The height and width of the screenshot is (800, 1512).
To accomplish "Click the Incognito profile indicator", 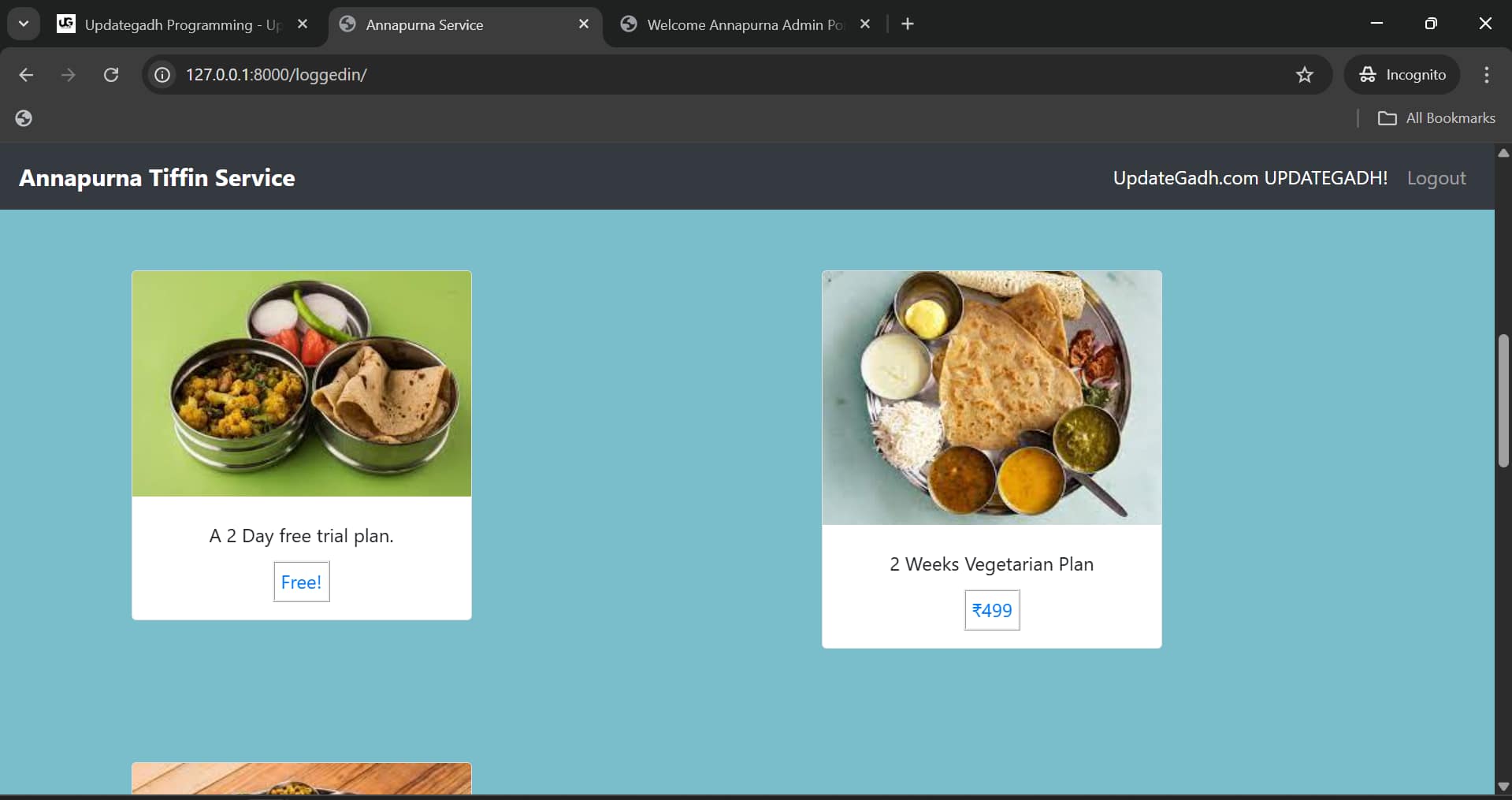I will (1402, 75).
